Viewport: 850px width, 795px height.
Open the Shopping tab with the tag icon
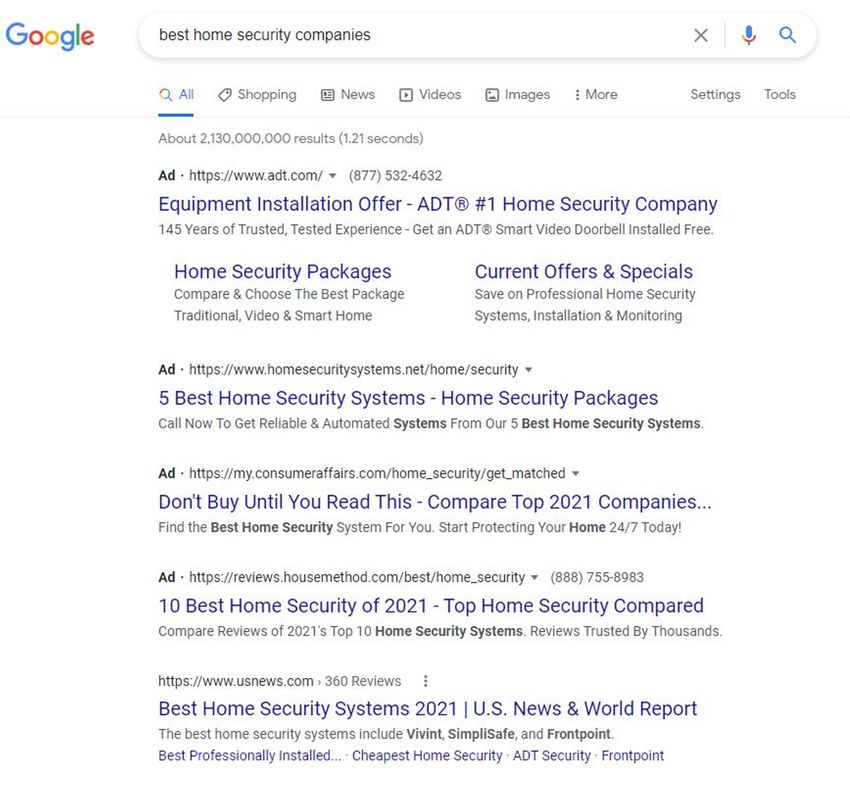pyautogui.click(x=257, y=95)
